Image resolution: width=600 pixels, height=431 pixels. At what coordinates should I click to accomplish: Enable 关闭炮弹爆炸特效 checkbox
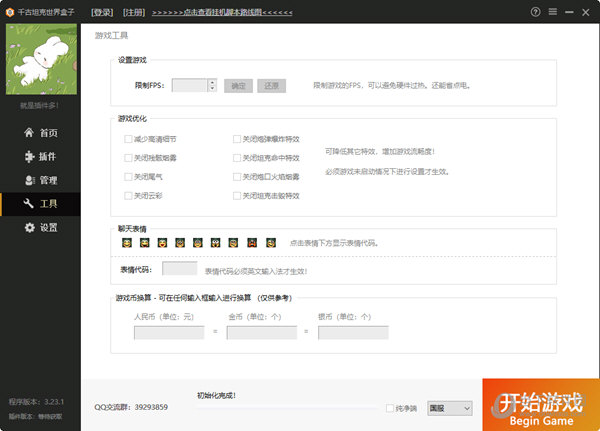[237, 139]
